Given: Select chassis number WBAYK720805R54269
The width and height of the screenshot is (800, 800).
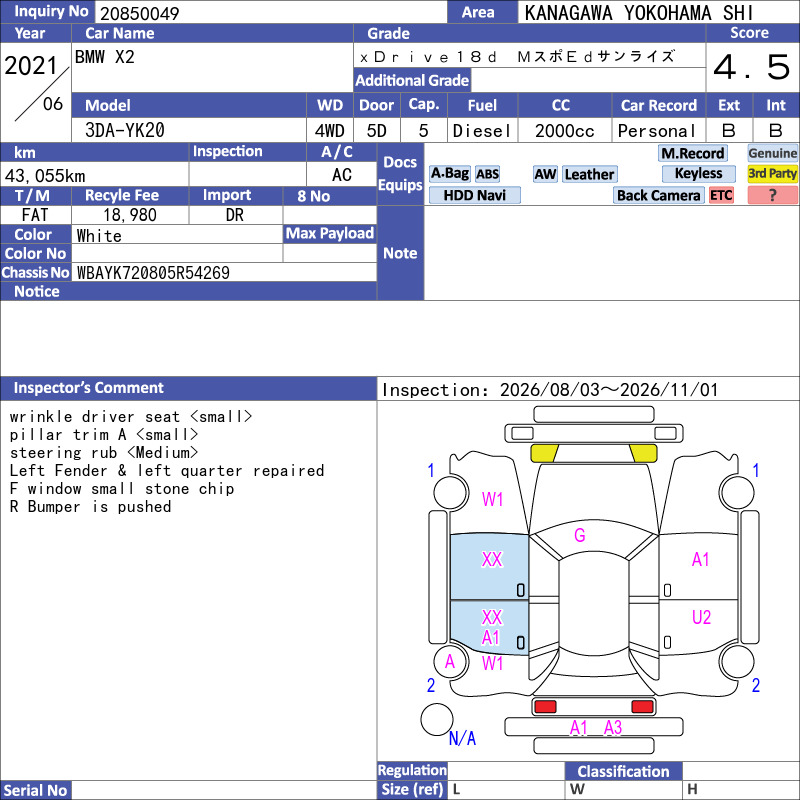Looking at the screenshot, I should [x=153, y=273].
